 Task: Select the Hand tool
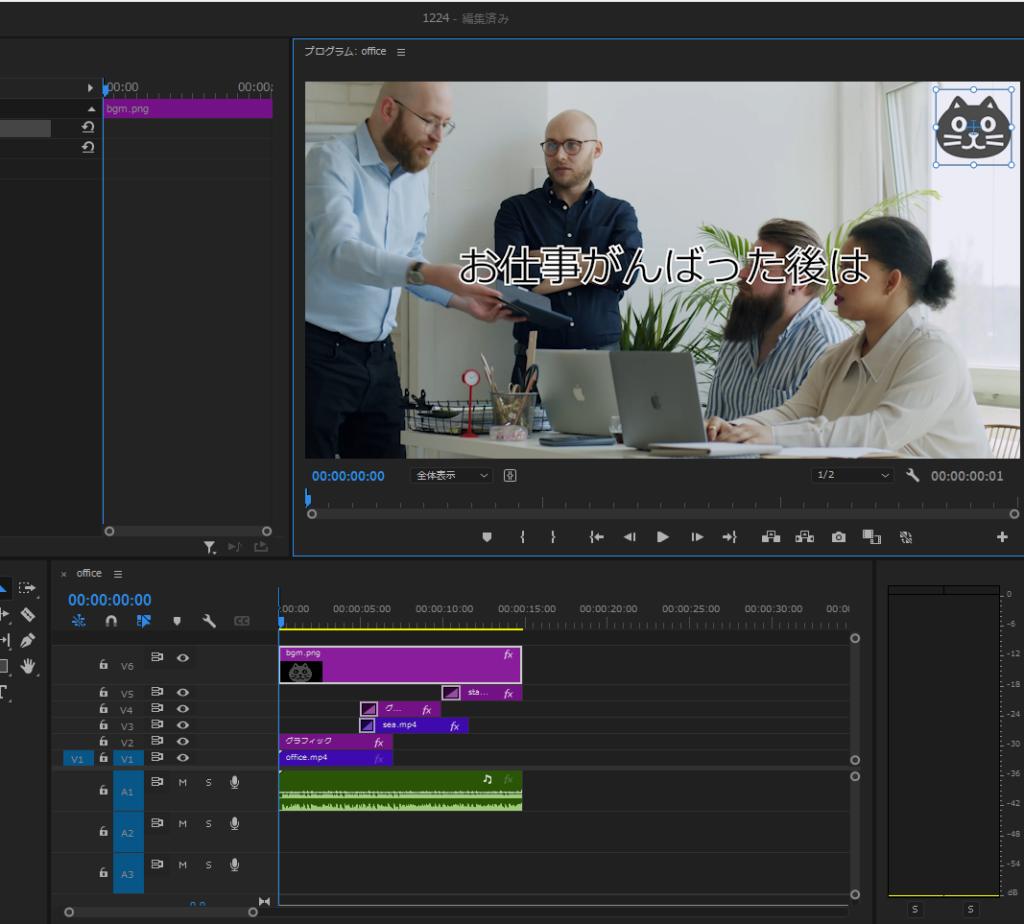pyautogui.click(x=27, y=666)
